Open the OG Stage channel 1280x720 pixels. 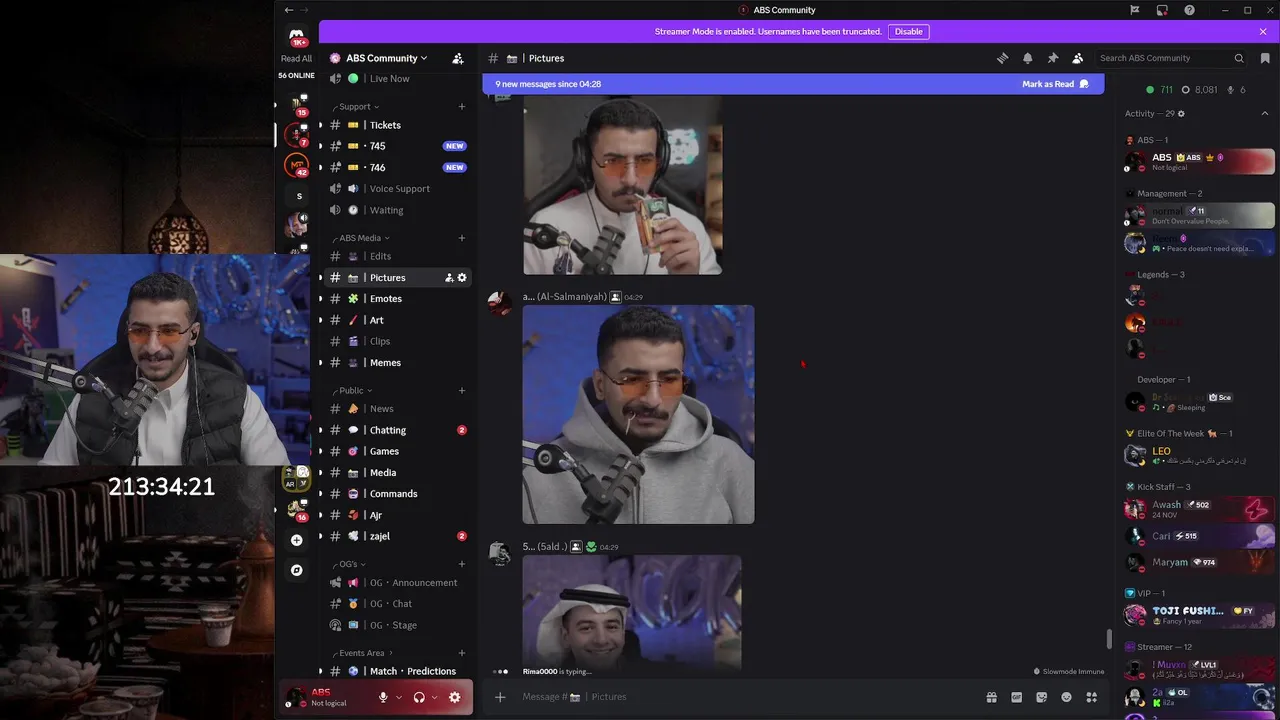[x=398, y=625]
